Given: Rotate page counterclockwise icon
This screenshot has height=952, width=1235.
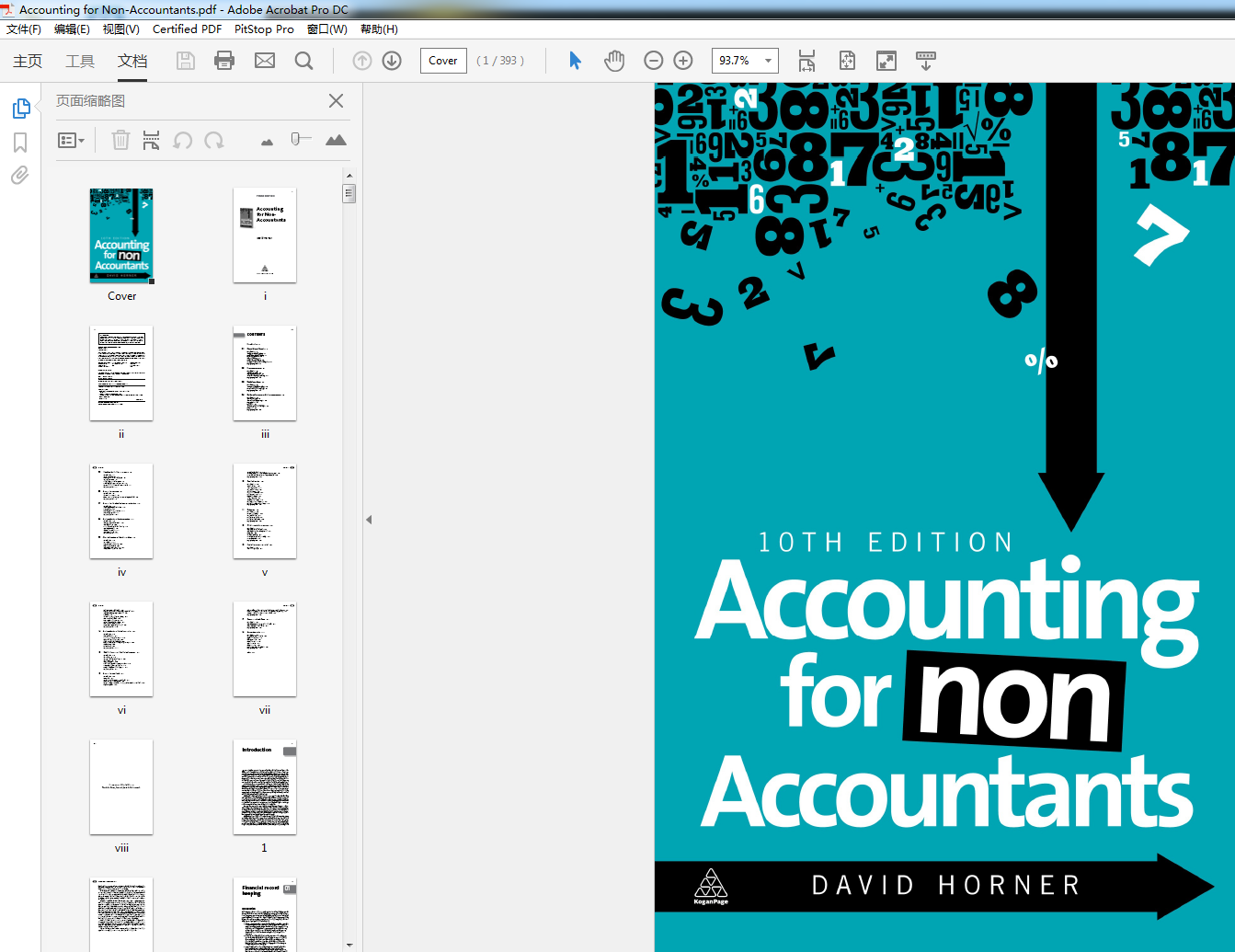Looking at the screenshot, I should point(183,140).
